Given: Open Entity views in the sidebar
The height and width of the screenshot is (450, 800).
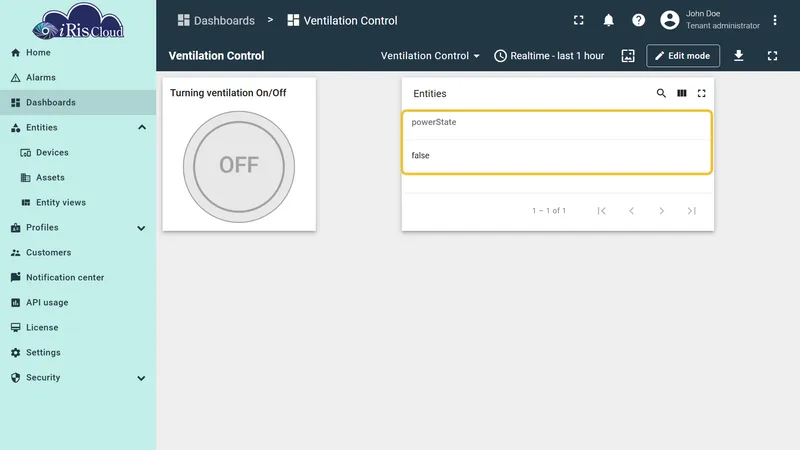Looking at the screenshot, I should (78, 203).
